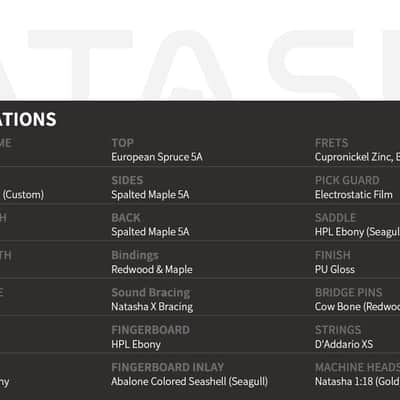Select the Spalted Maple 5A value under BACK
This screenshot has height=400, width=400.
click(150, 232)
